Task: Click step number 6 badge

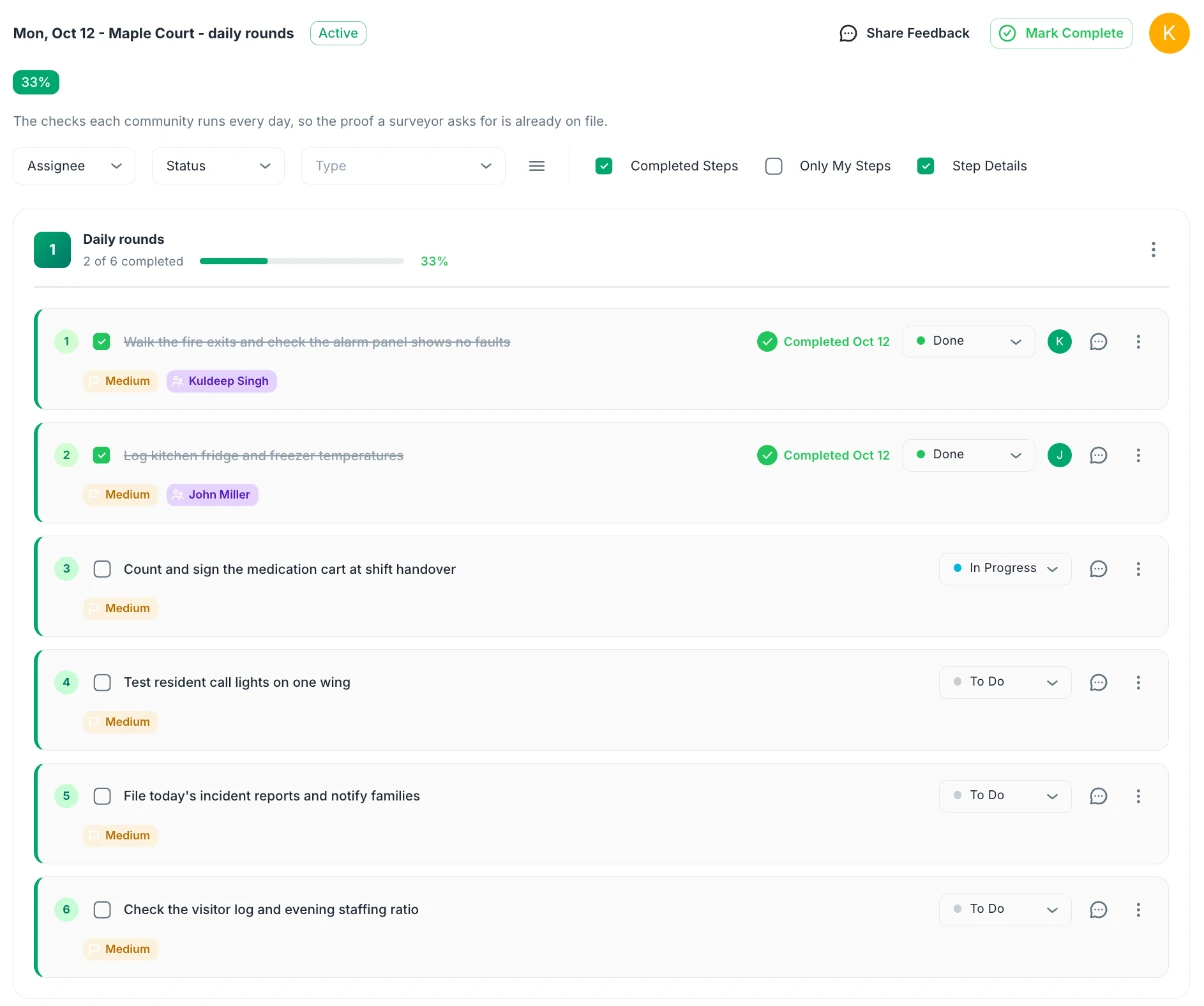Action: [66, 910]
